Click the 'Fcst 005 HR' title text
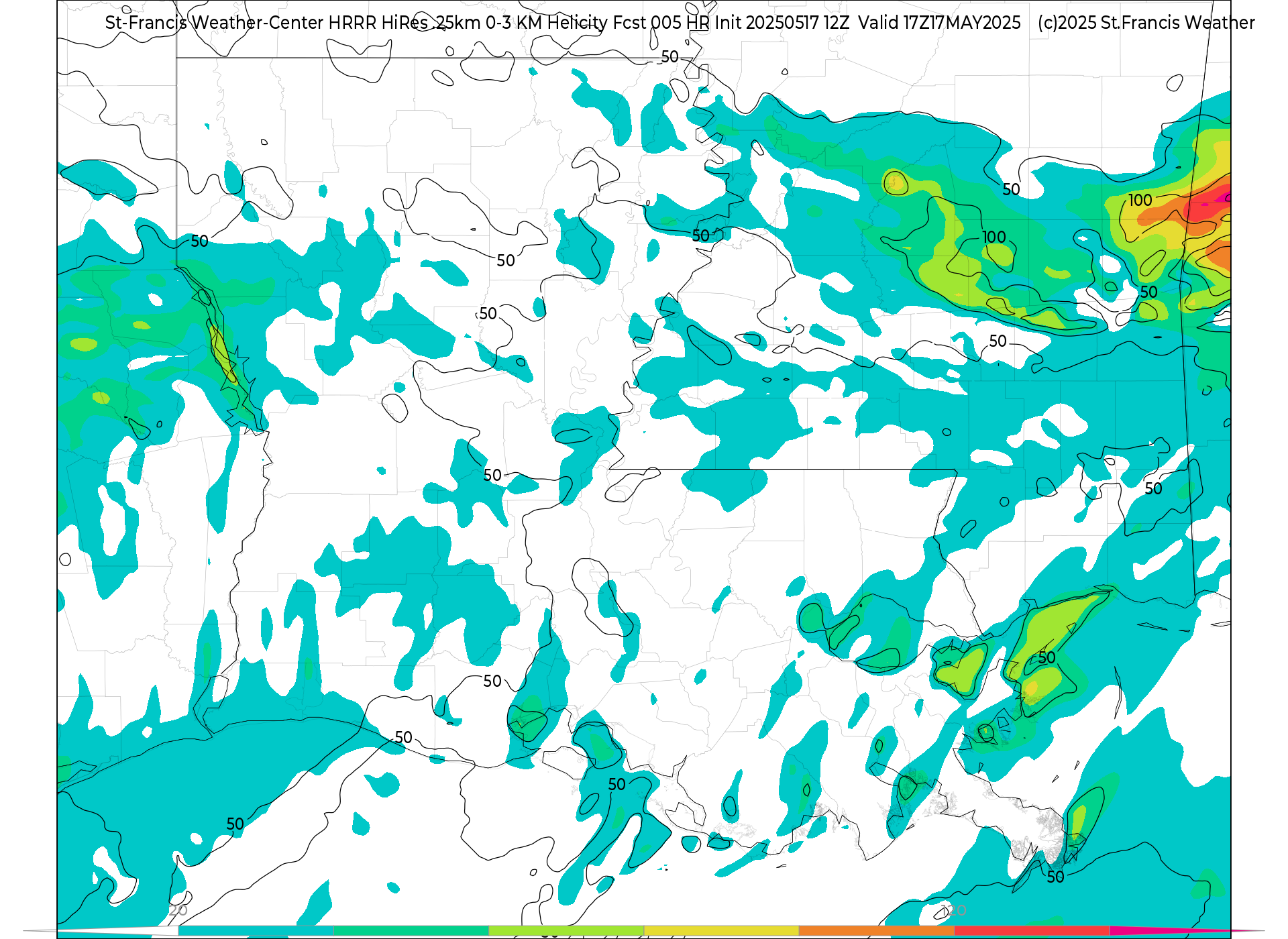 point(663,23)
